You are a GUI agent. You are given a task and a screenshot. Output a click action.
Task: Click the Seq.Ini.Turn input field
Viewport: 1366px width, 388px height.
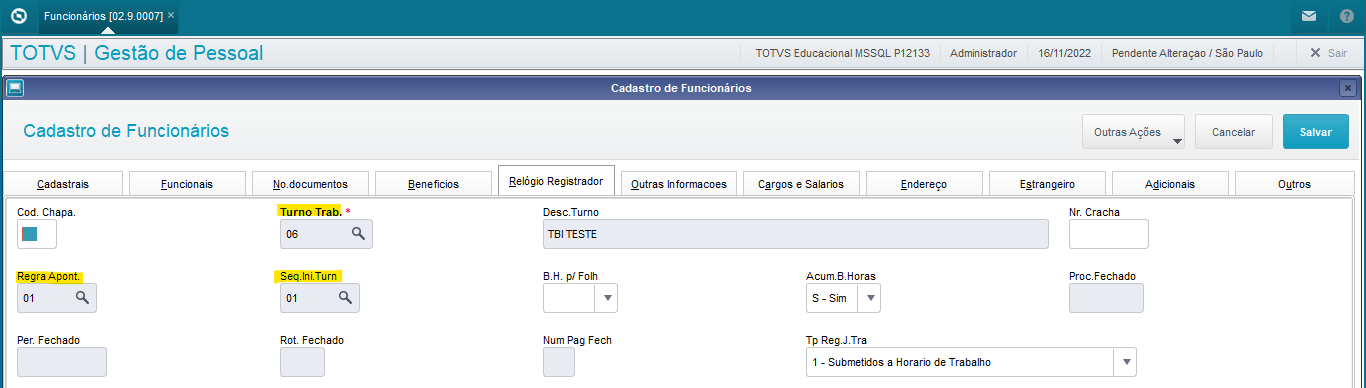320,298
